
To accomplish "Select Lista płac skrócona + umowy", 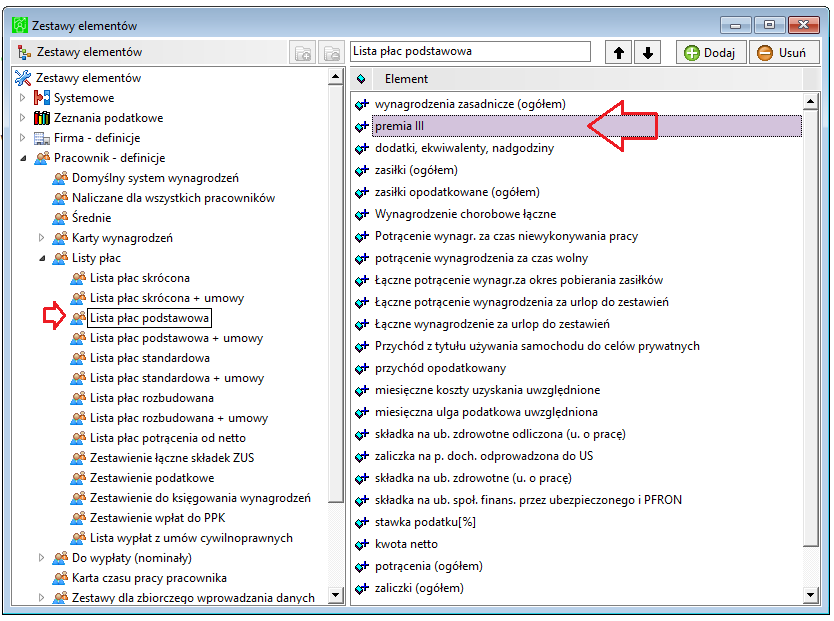I will tap(167, 298).
